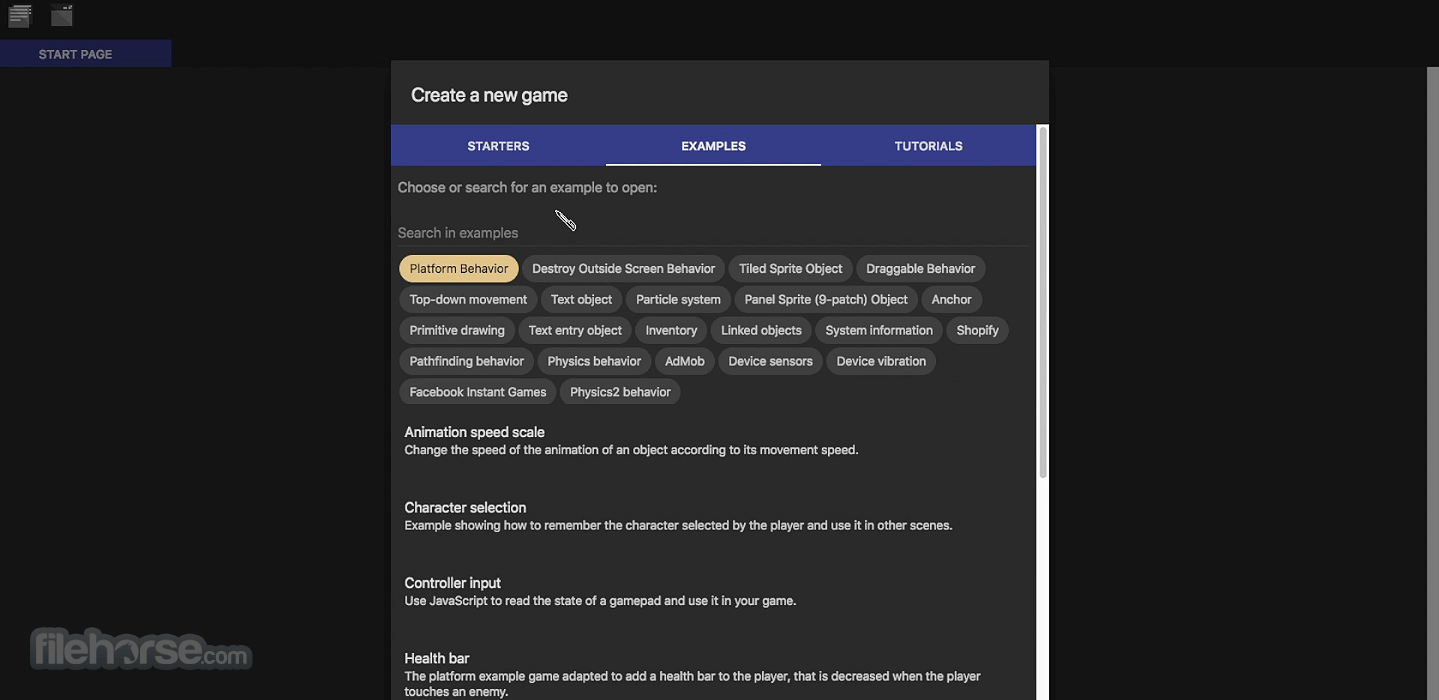Select the Physics behavior chip
Screen dimensions: 1439x700
pos(594,361)
